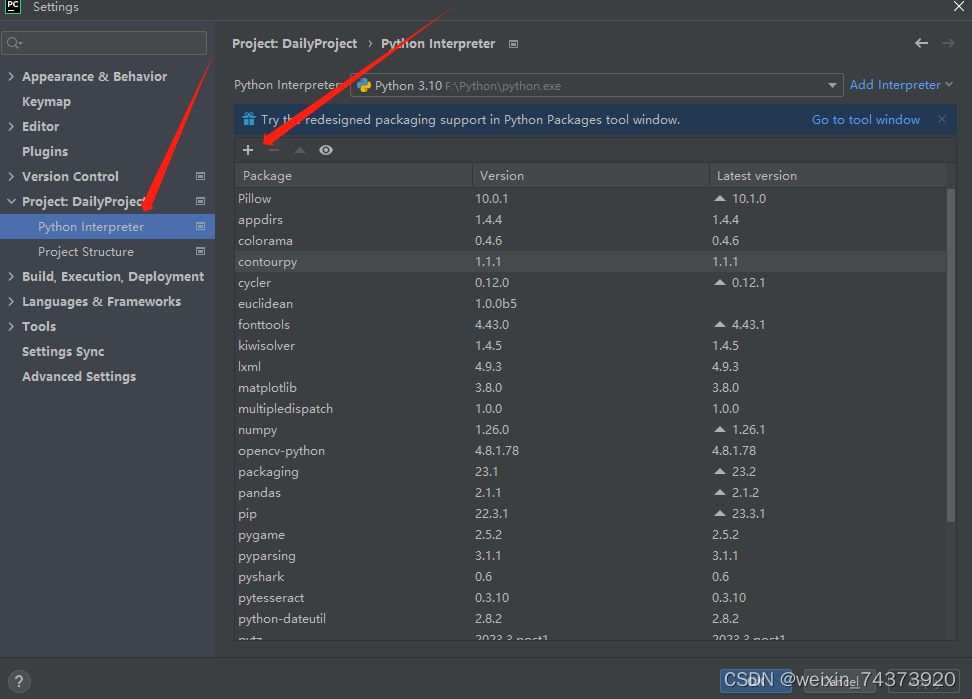This screenshot has width=972, height=699.
Task: Expand the Editor section
Action: [x=11, y=126]
